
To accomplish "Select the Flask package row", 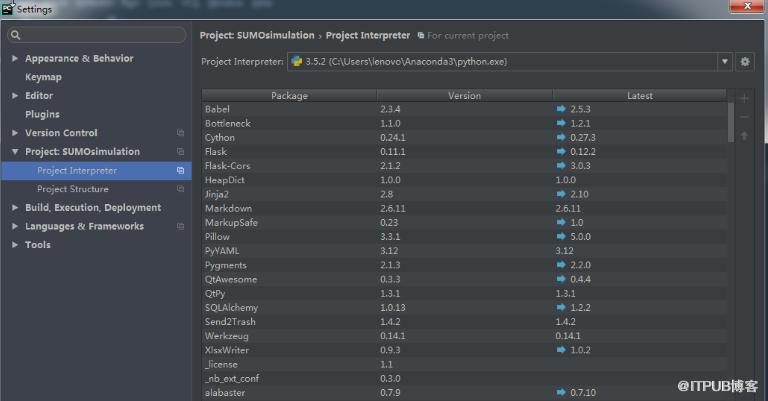I will point(464,152).
